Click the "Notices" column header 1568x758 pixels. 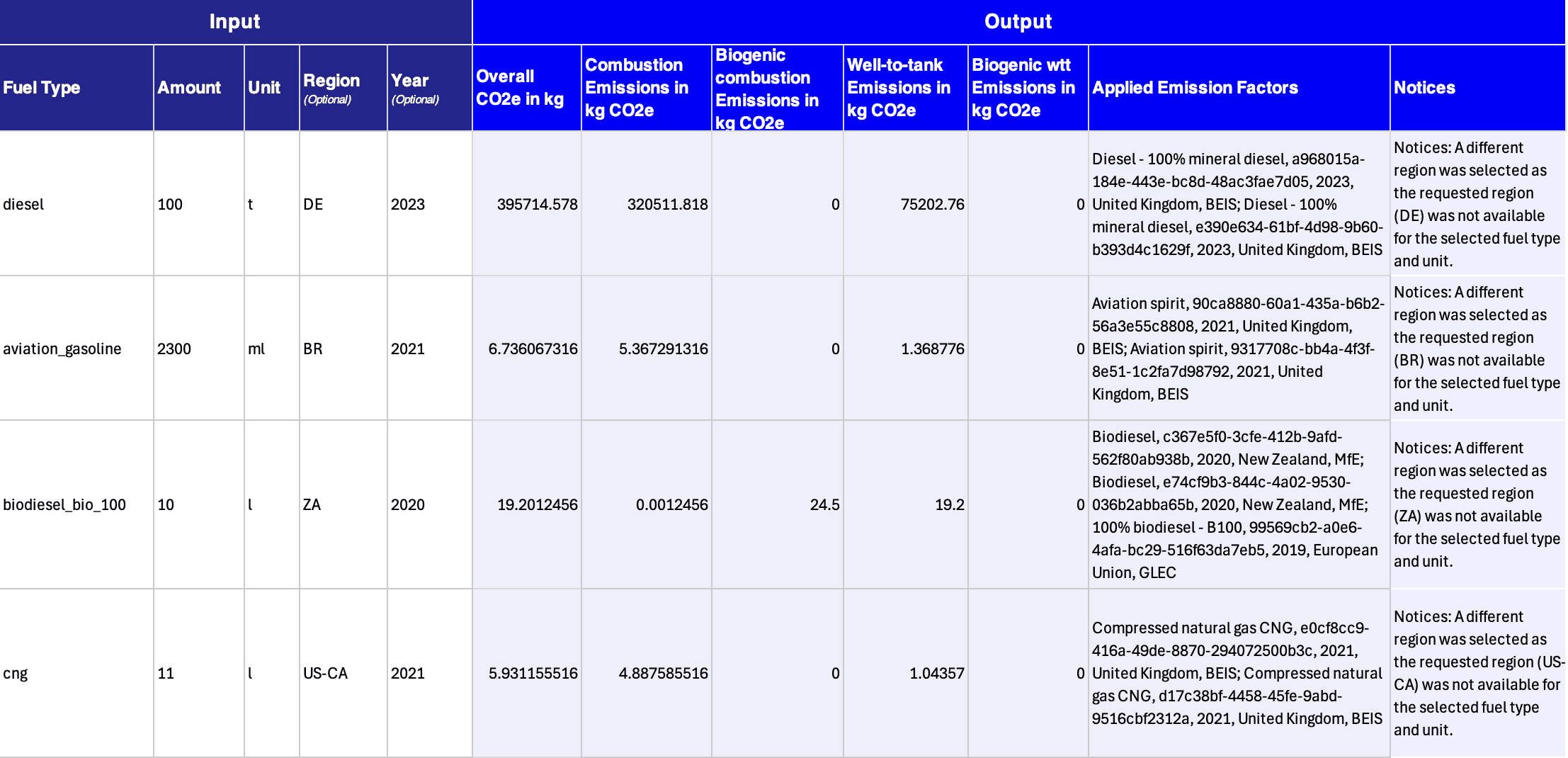pyautogui.click(x=1424, y=88)
